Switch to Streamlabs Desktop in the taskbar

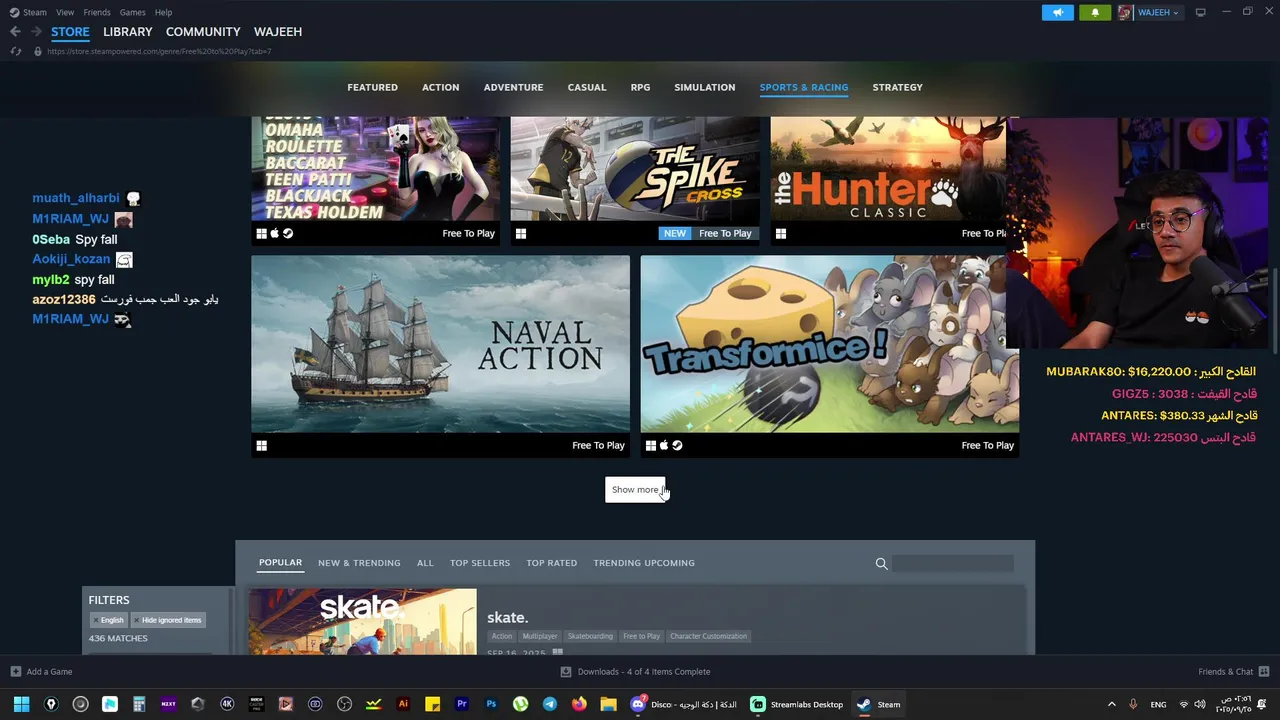(x=798, y=704)
